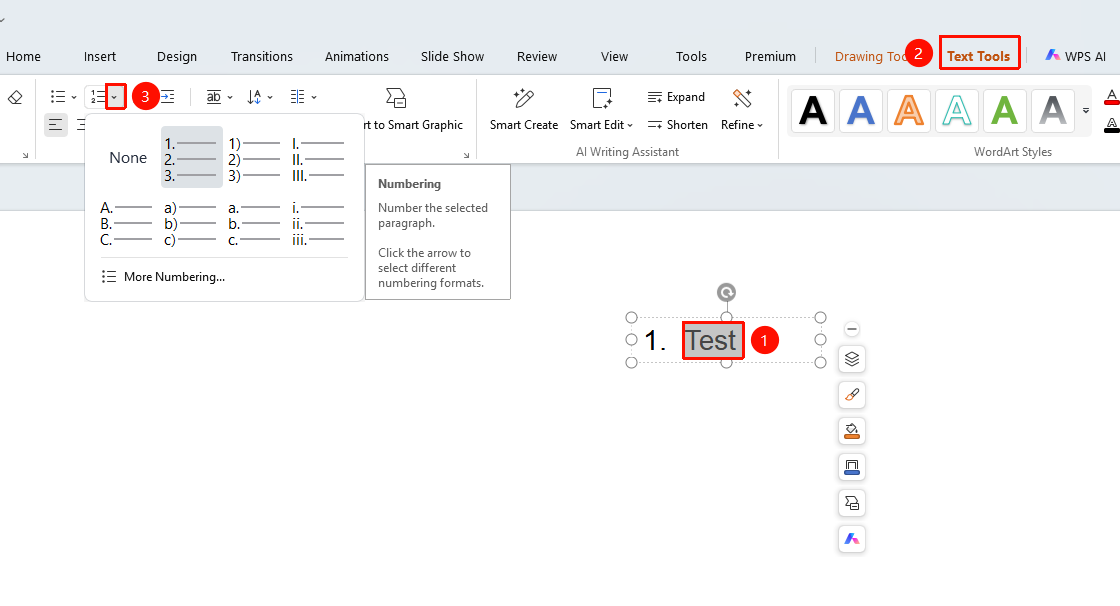Click the Convert to Smart Graphic icon
The image size is (1120, 606).
coord(396,98)
